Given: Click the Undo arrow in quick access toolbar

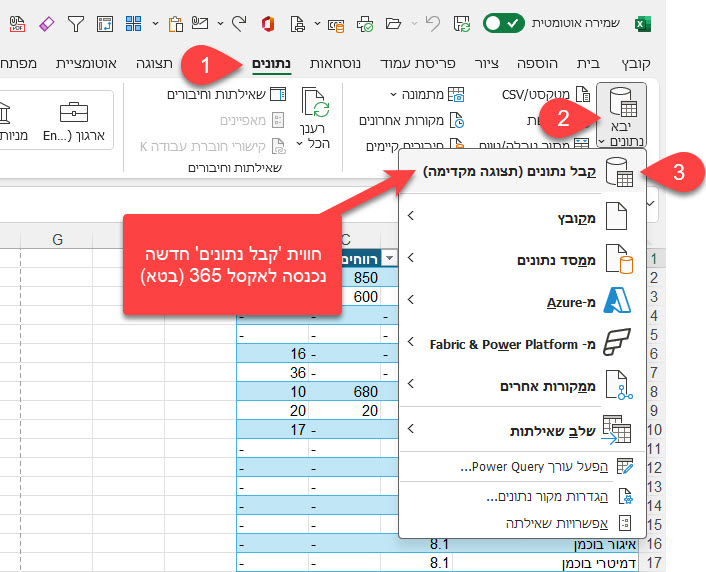Looking at the screenshot, I should (x=431, y=22).
